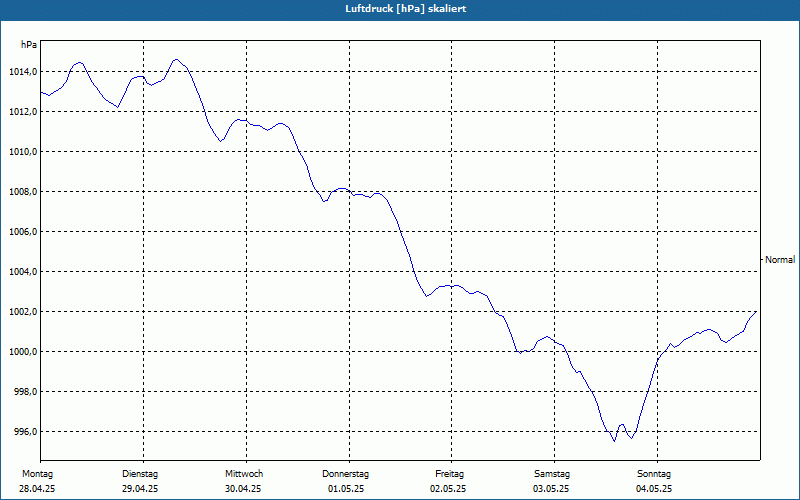The height and width of the screenshot is (500, 800).
Task: Click the 996,0 axis value
Action: [x=25, y=432]
